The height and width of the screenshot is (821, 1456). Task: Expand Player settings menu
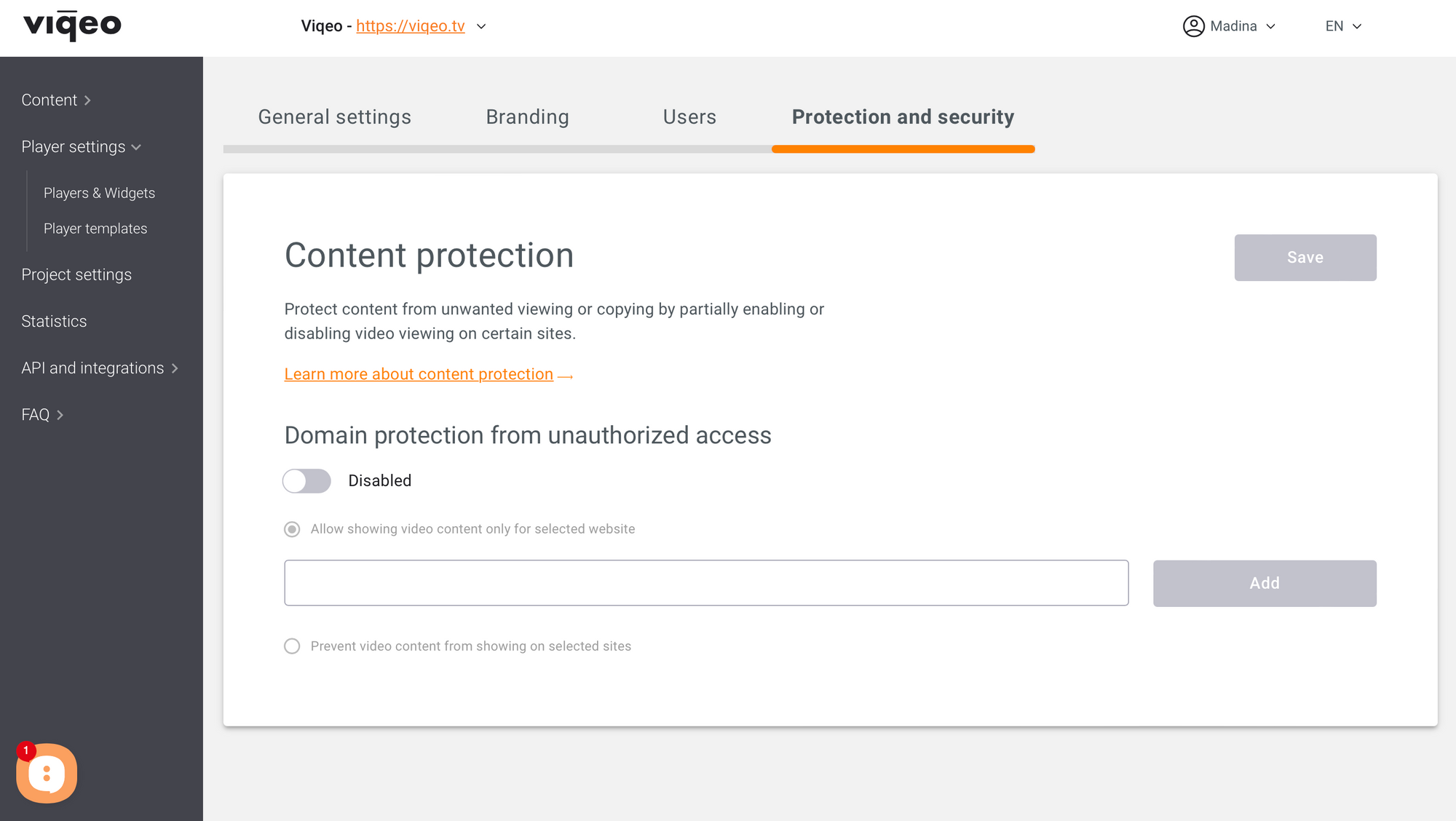click(x=80, y=147)
